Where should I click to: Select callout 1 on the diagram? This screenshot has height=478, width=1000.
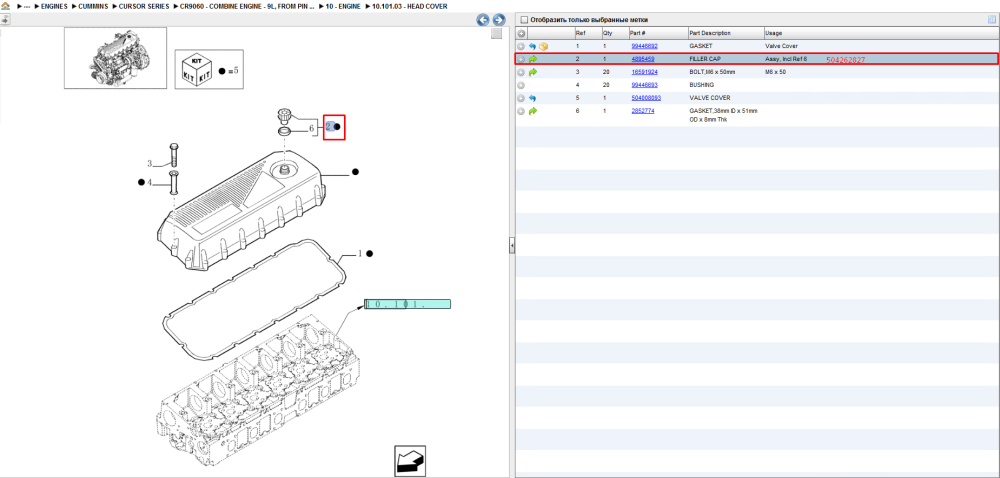(x=360, y=254)
